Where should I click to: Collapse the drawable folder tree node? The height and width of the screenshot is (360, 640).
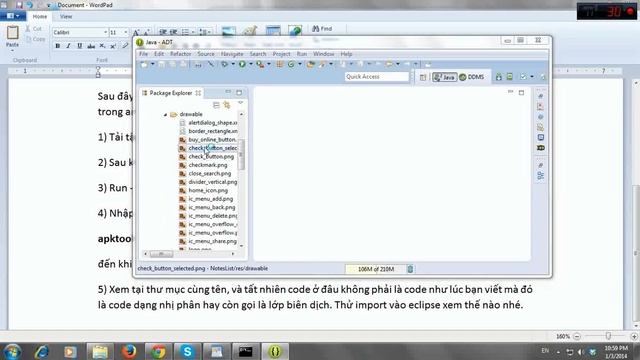click(165, 115)
